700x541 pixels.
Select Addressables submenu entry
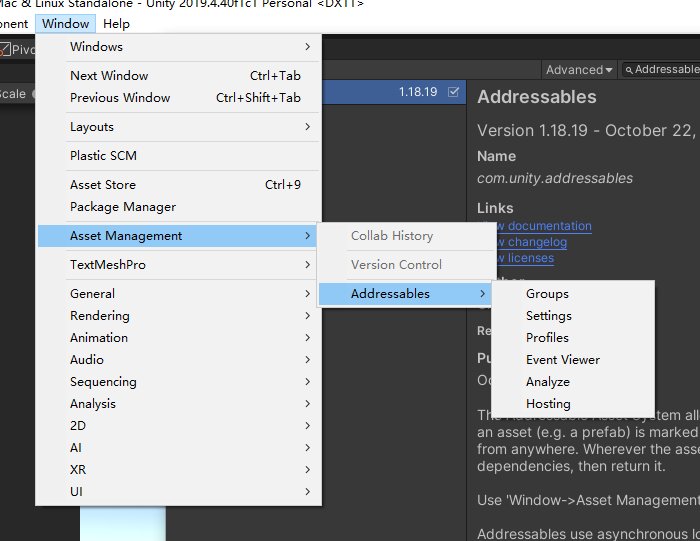pos(406,294)
